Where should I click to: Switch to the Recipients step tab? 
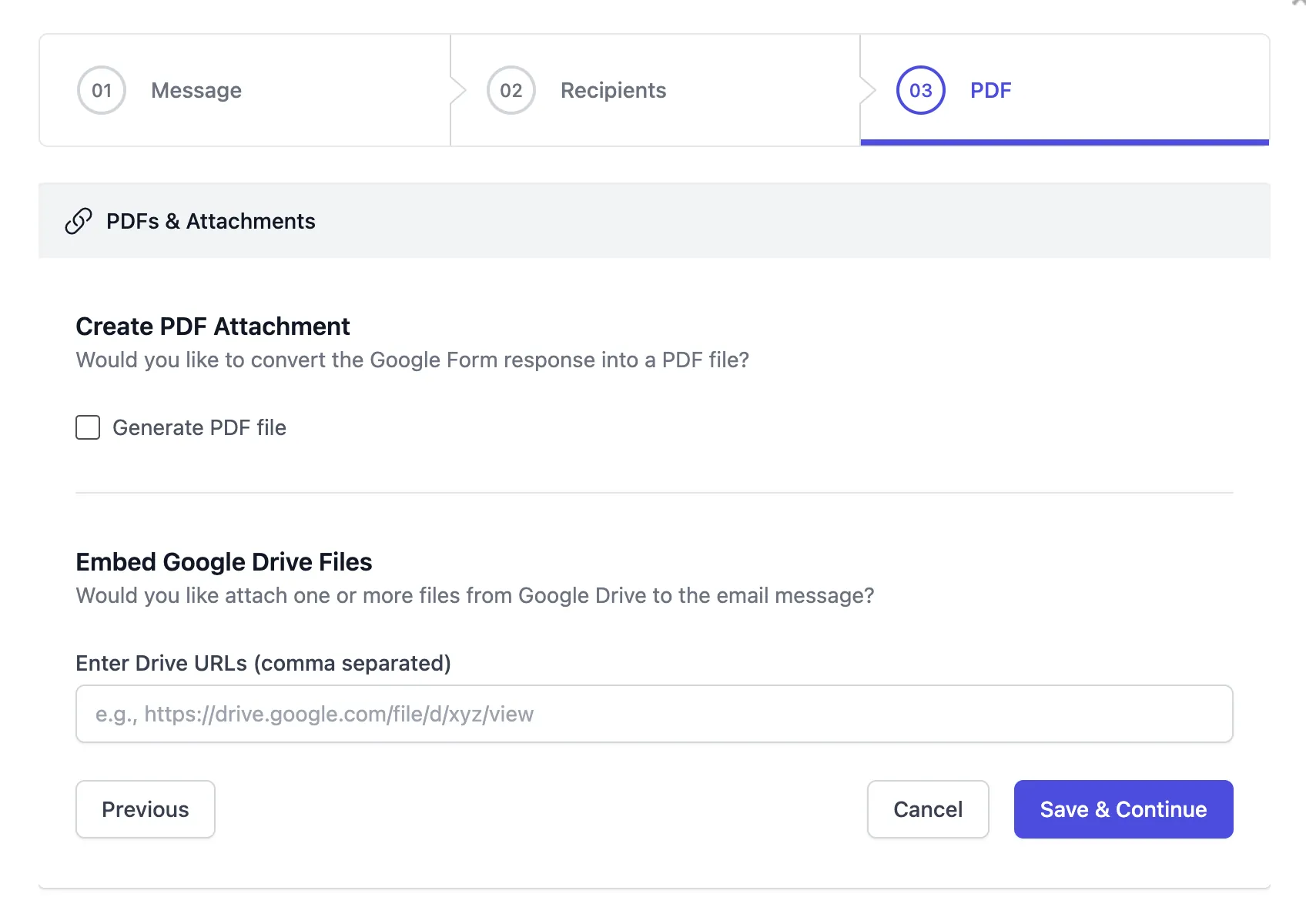655,90
